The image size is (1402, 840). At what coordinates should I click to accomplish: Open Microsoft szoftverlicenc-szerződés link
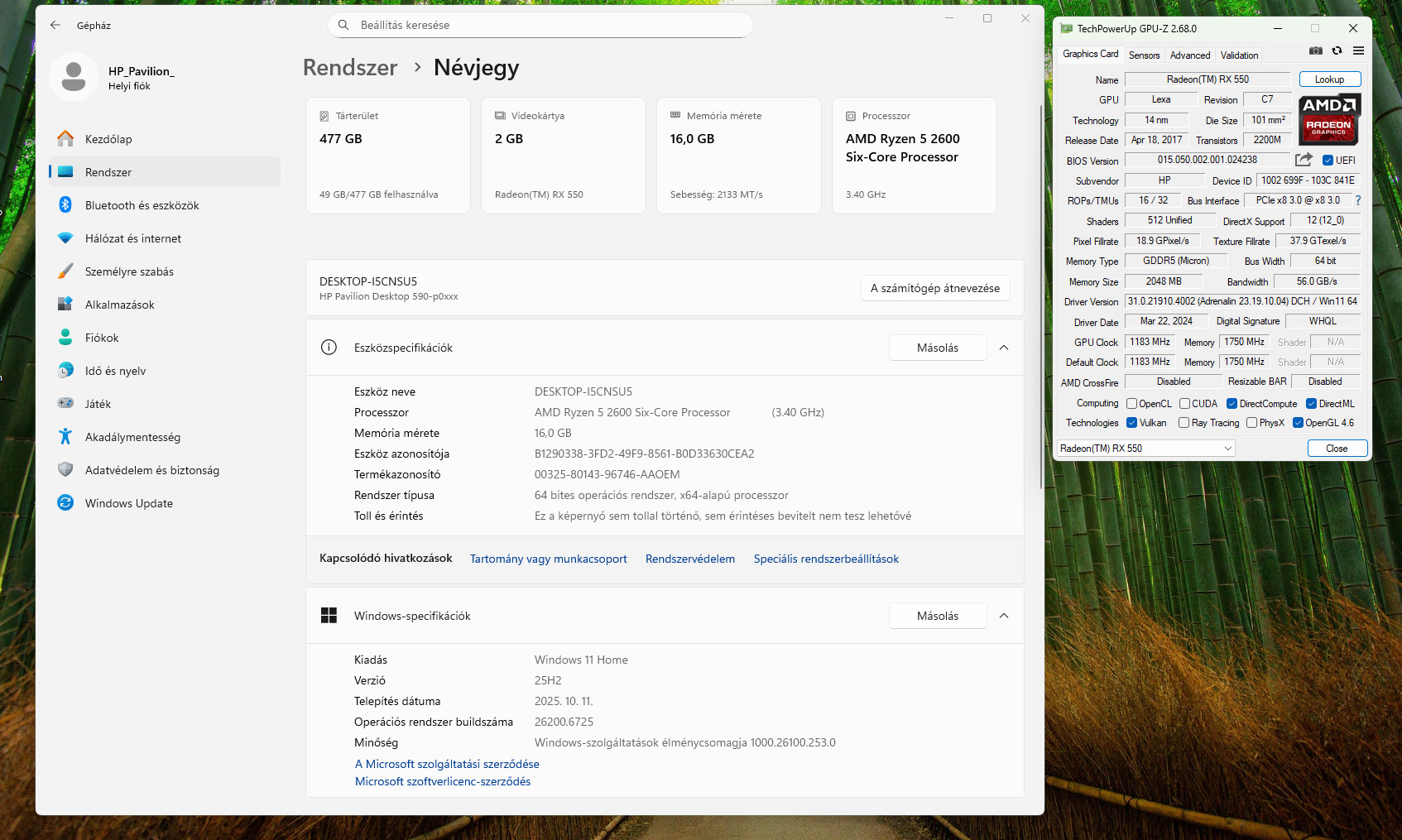[443, 781]
